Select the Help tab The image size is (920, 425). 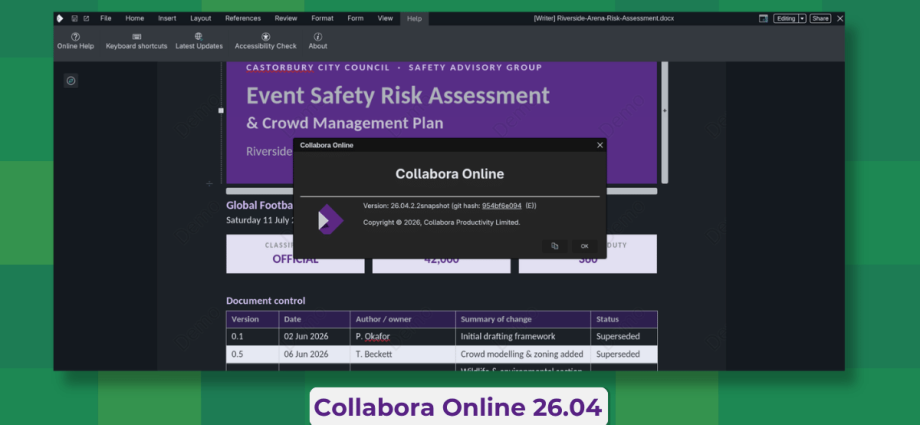[414, 19]
